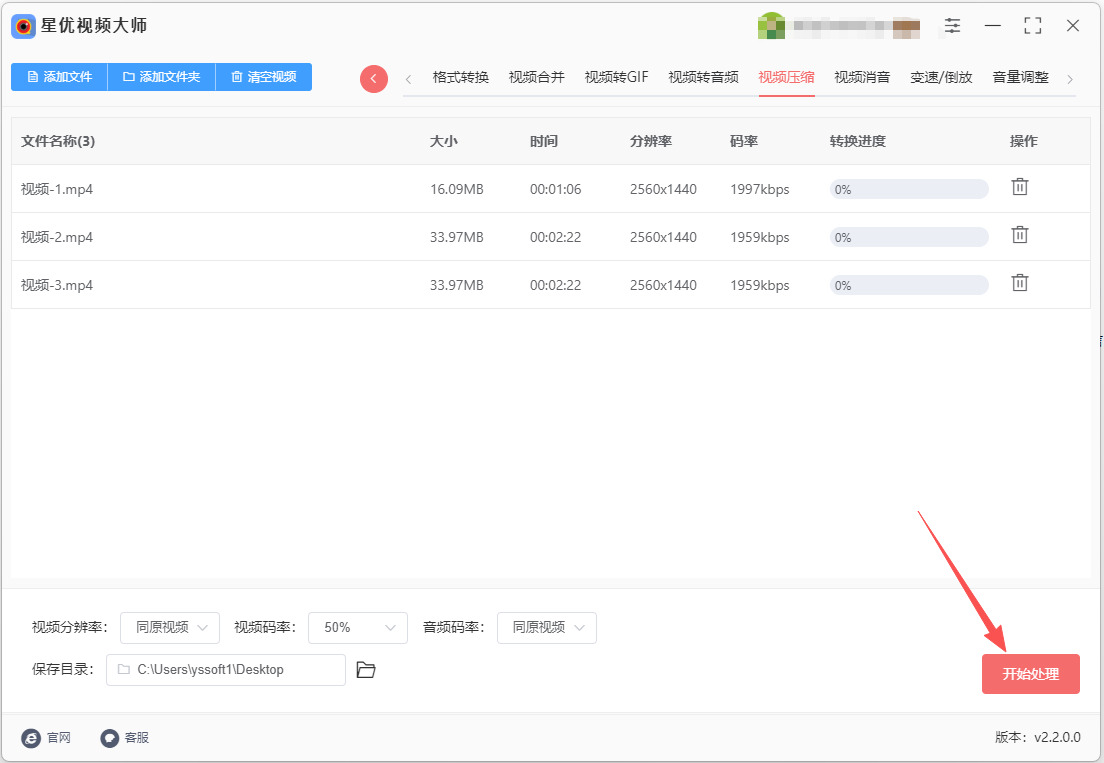
Task: Expand 视频码率 50% dropdown
Action: click(x=358, y=627)
